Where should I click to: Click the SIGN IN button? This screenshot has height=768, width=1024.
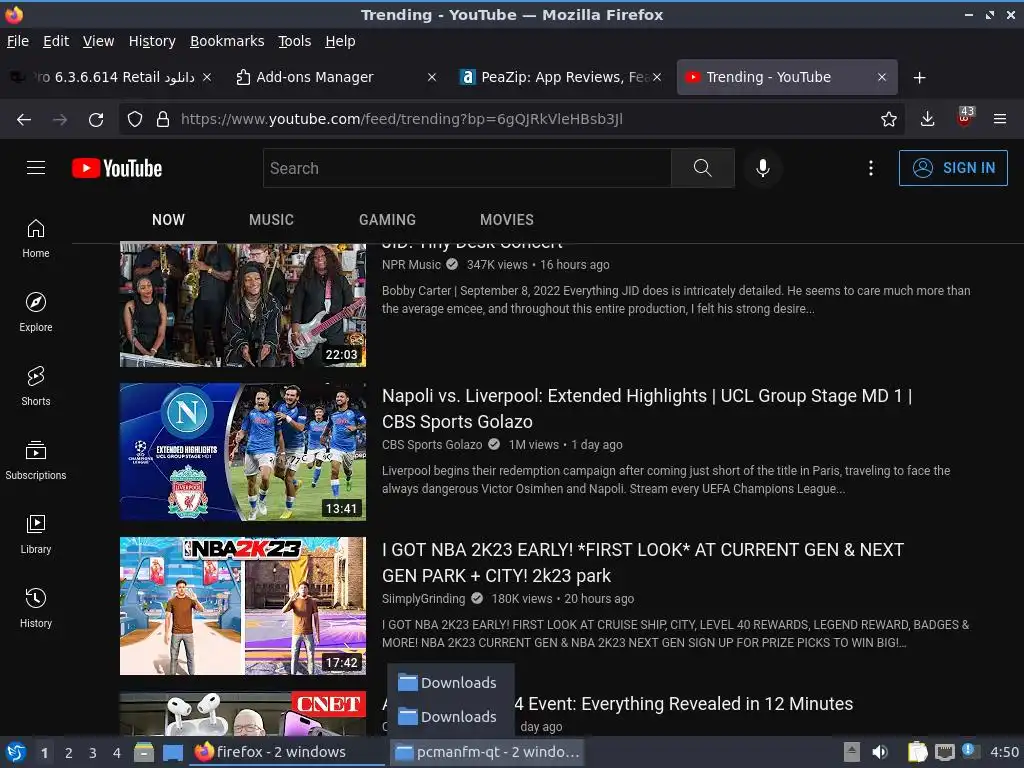point(953,168)
